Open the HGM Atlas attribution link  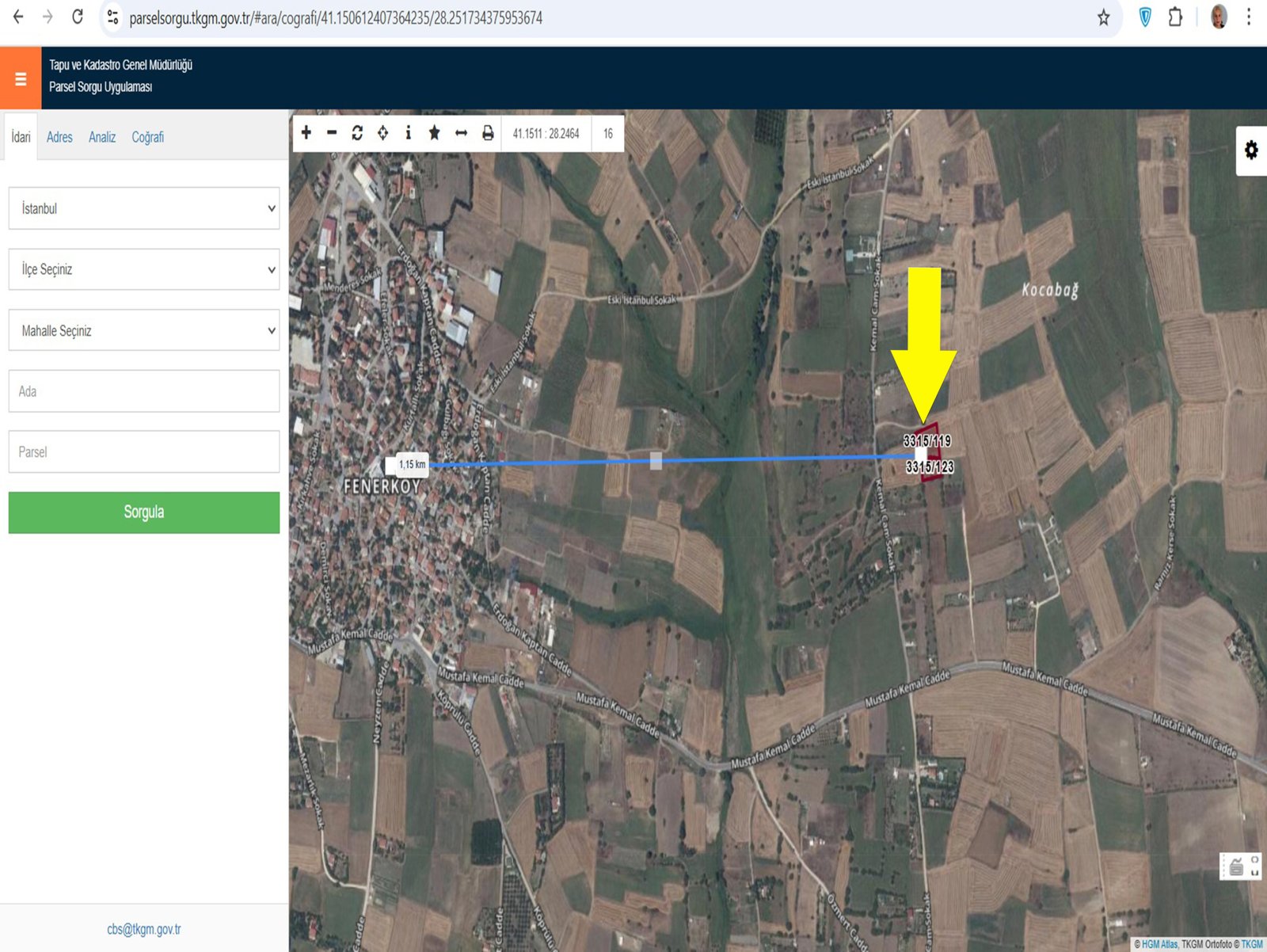pyautogui.click(x=1159, y=944)
